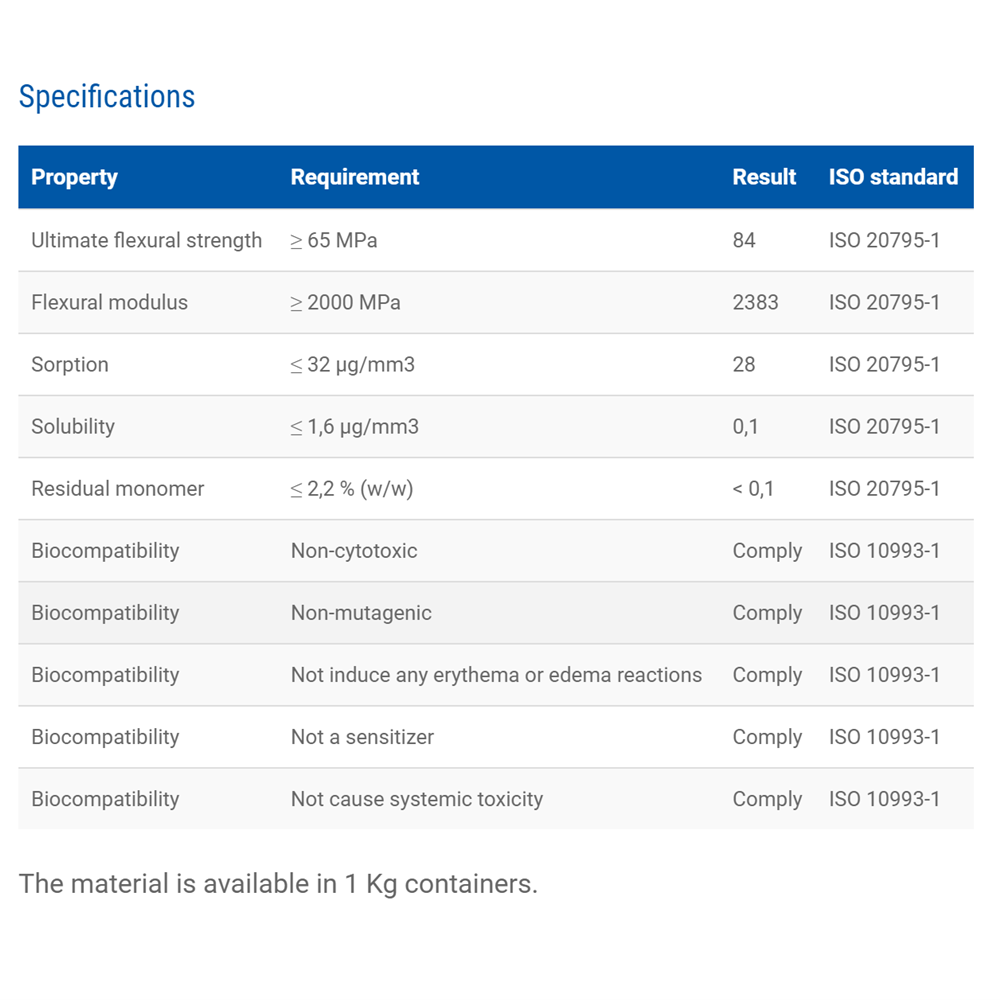Select the Non-mutagenic requirement cell
The image size is (1000, 1000).
[361, 613]
